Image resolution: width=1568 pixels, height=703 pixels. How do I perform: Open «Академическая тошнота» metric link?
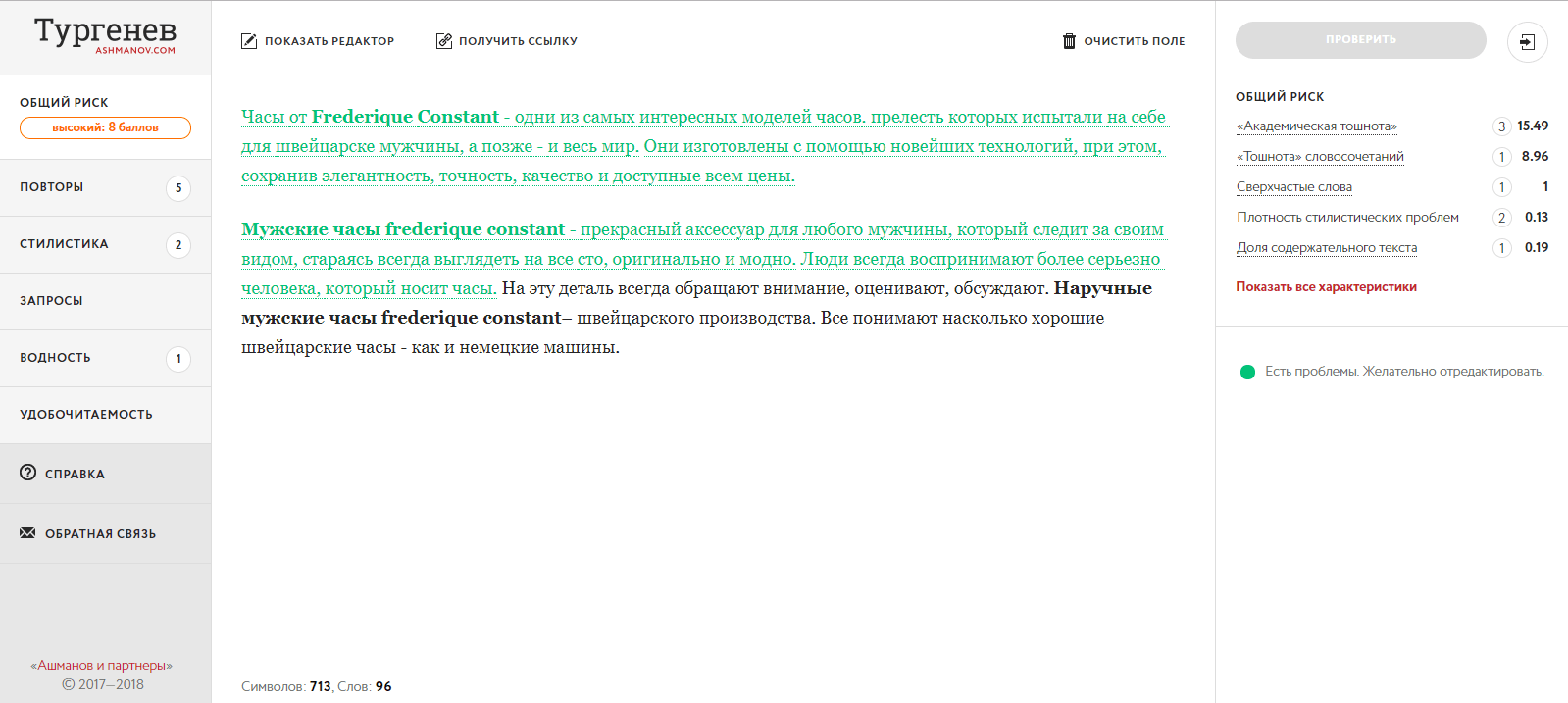tap(1316, 126)
